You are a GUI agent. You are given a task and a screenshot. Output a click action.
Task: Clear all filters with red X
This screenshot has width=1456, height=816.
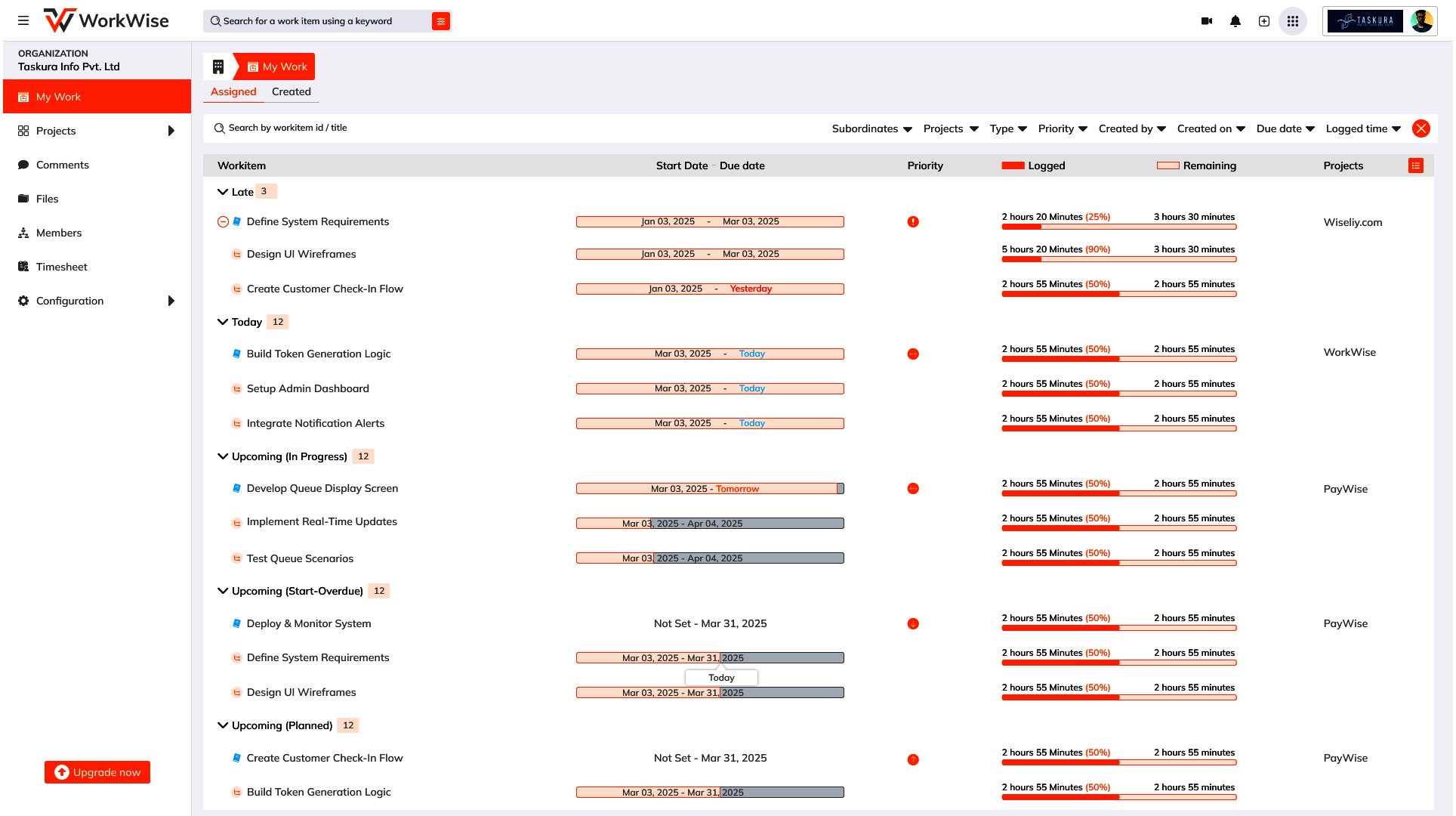1421,128
